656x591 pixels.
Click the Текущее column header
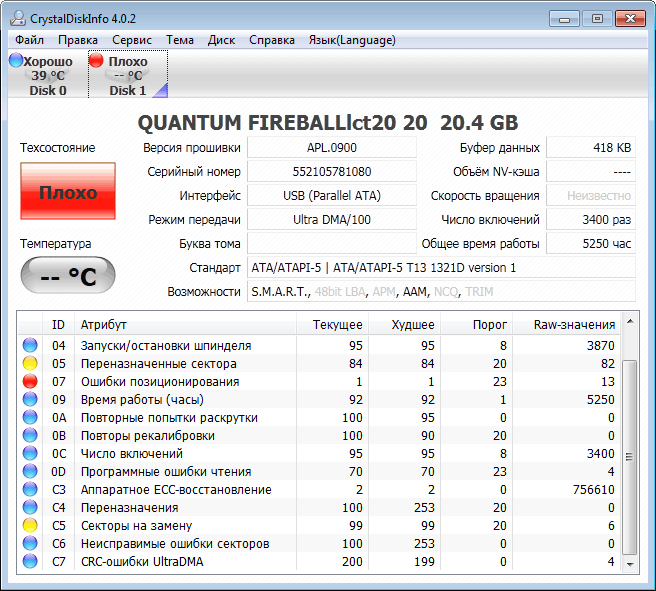point(332,324)
